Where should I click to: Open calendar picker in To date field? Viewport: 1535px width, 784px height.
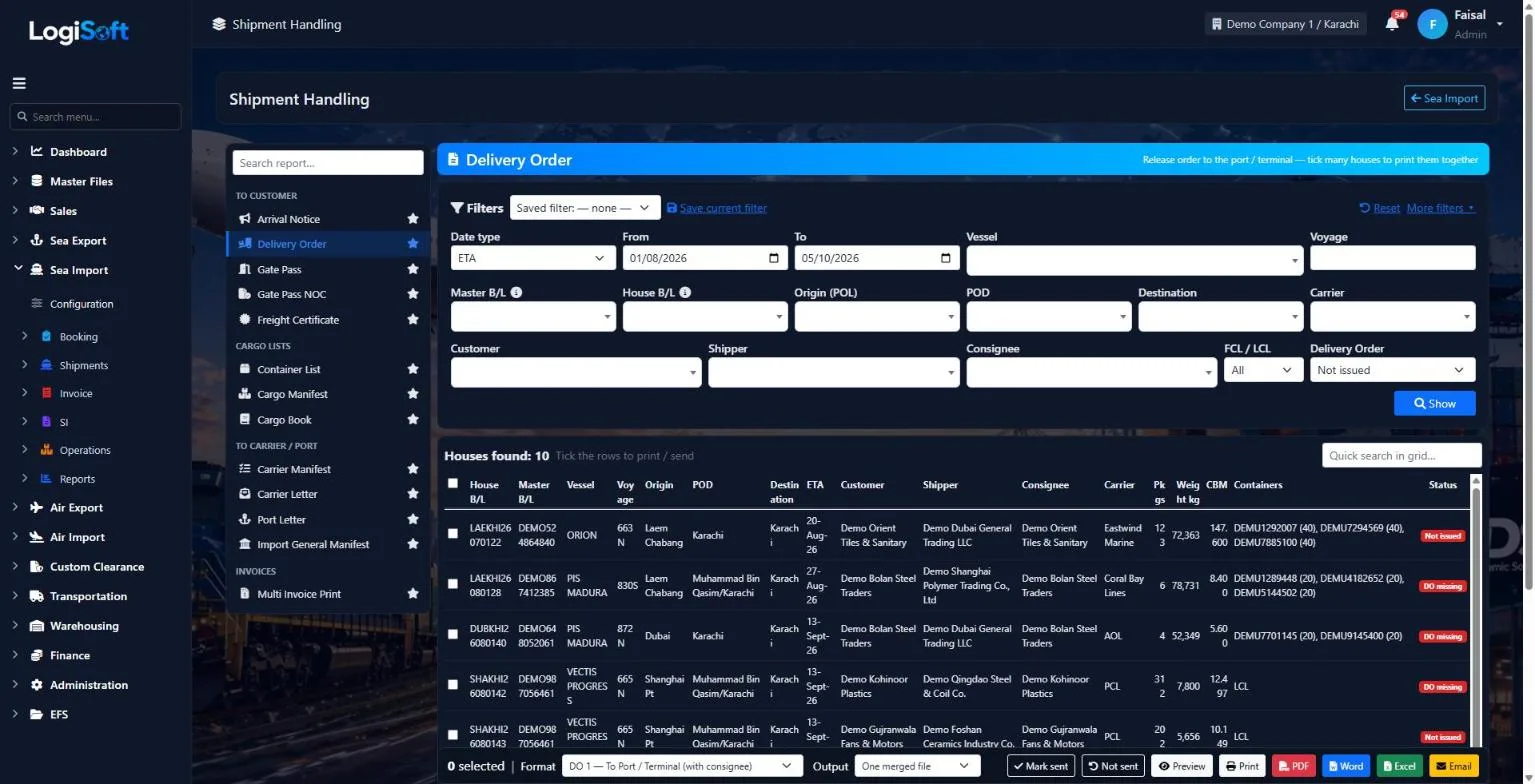pyautogui.click(x=946, y=258)
